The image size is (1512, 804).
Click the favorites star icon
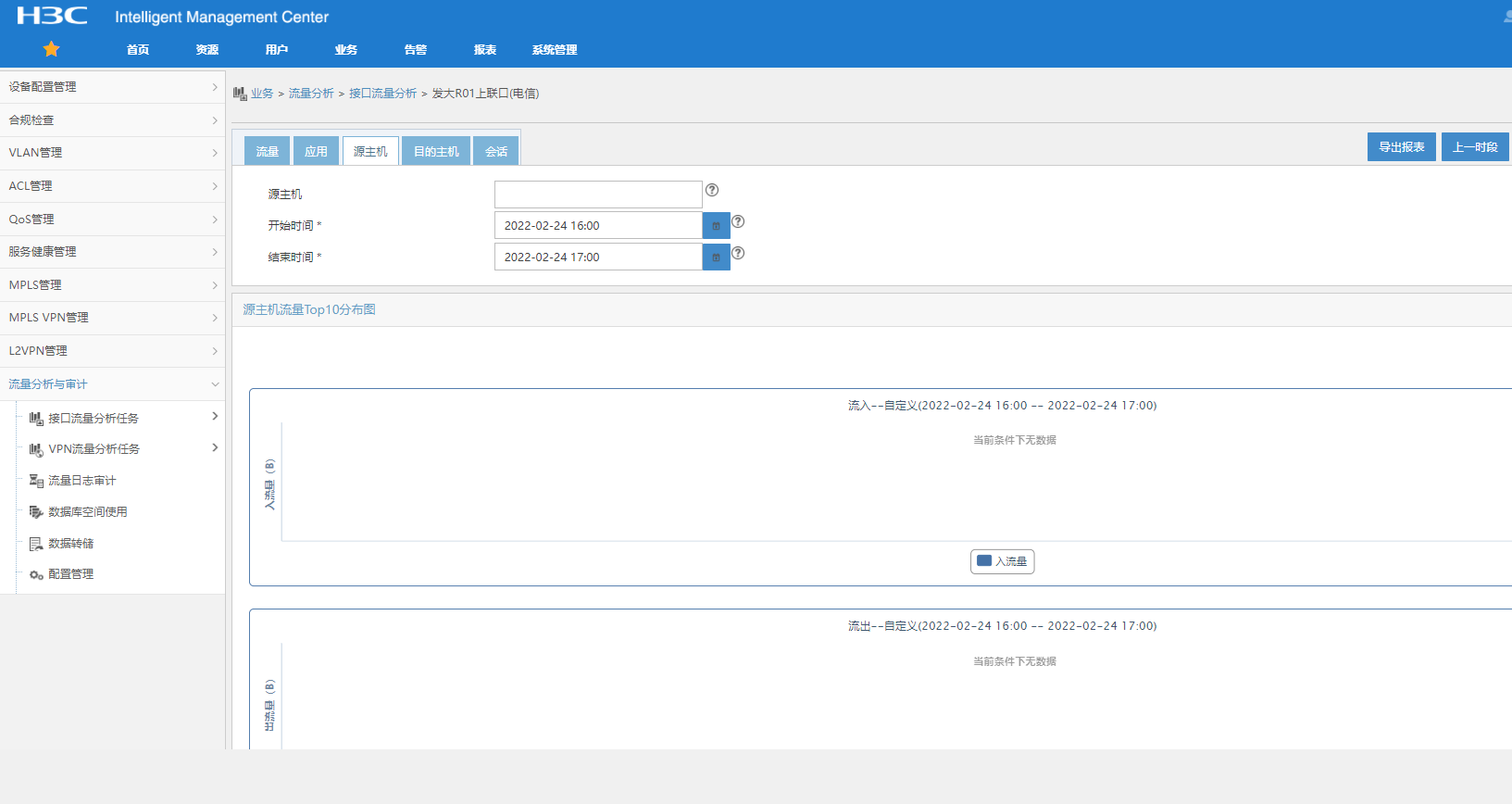pyautogui.click(x=51, y=49)
